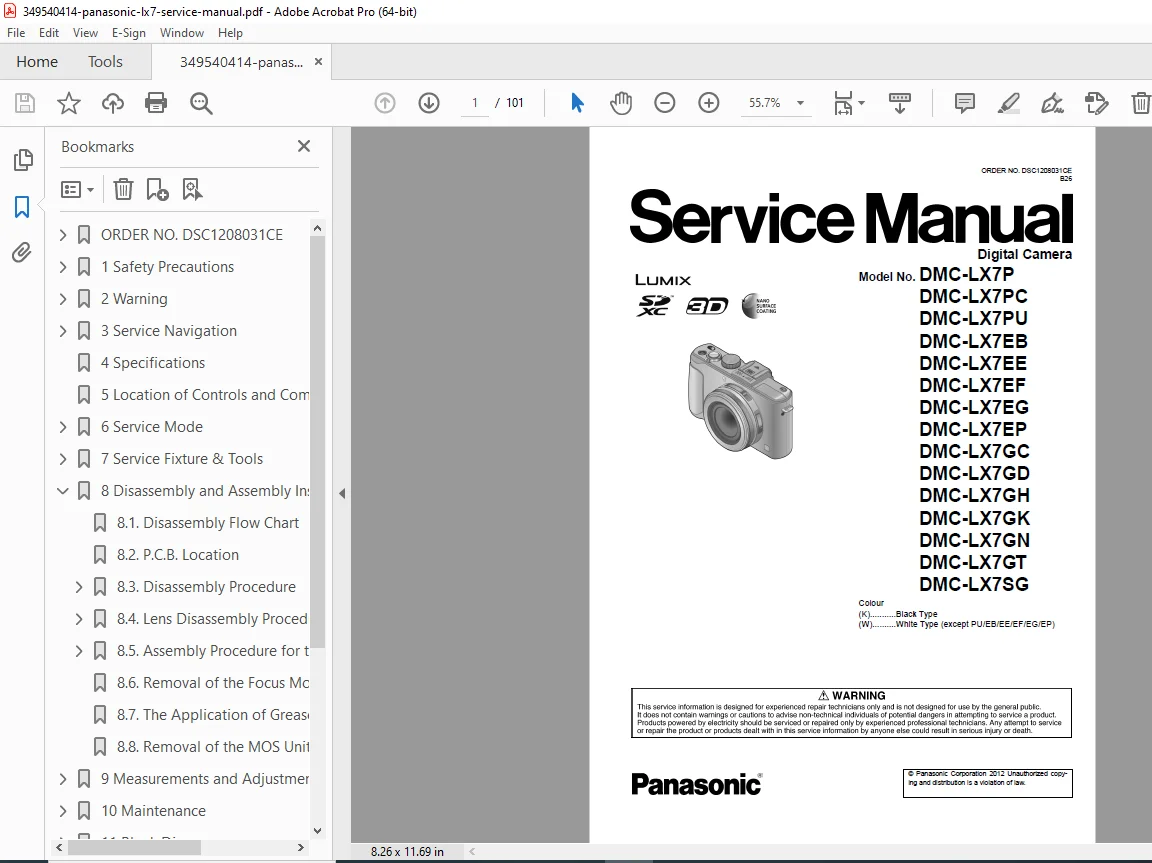
Task: Open Page Thumbnails panel icon
Action: click(23, 159)
